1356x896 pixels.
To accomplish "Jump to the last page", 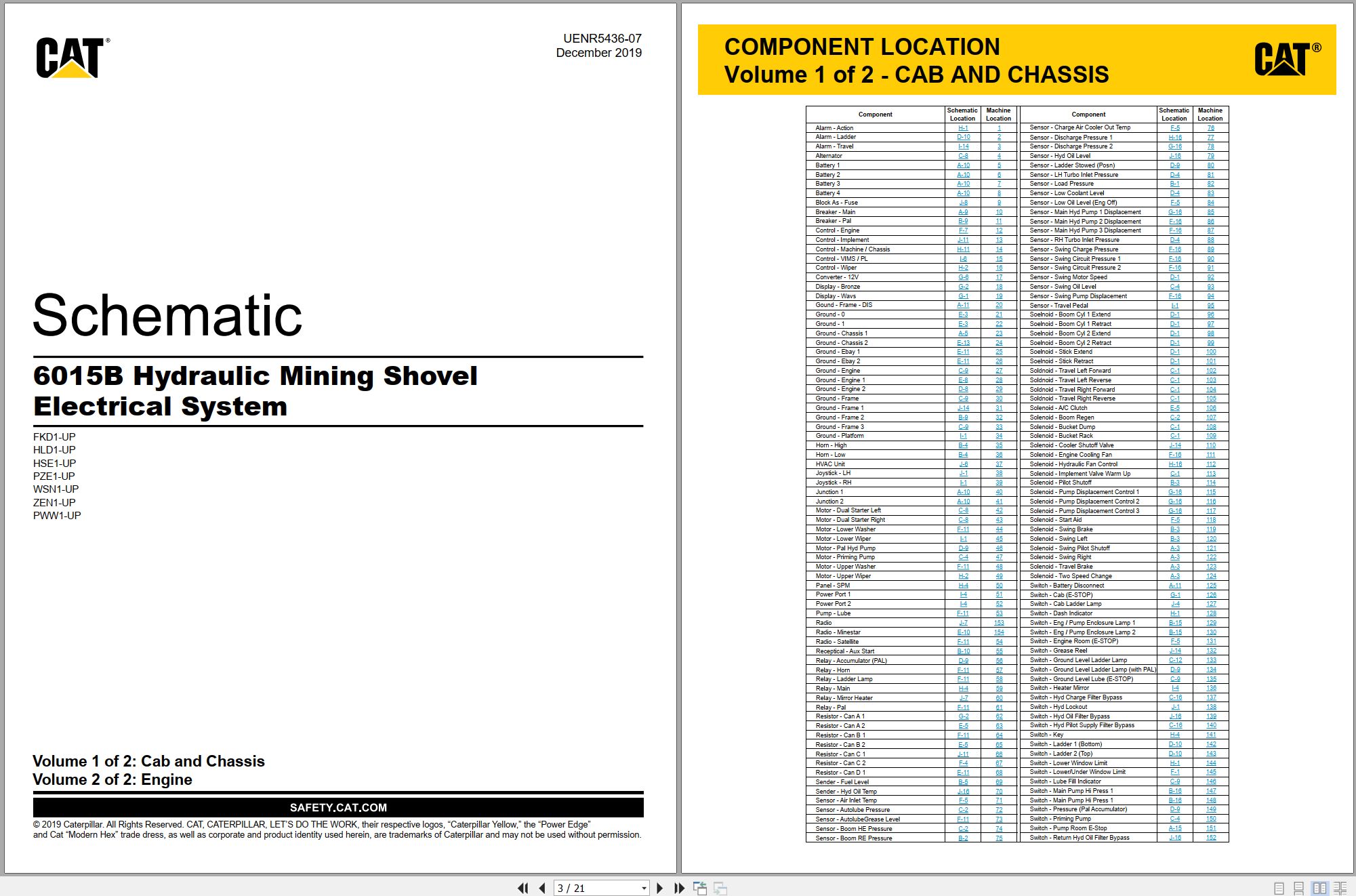I will click(679, 888).
